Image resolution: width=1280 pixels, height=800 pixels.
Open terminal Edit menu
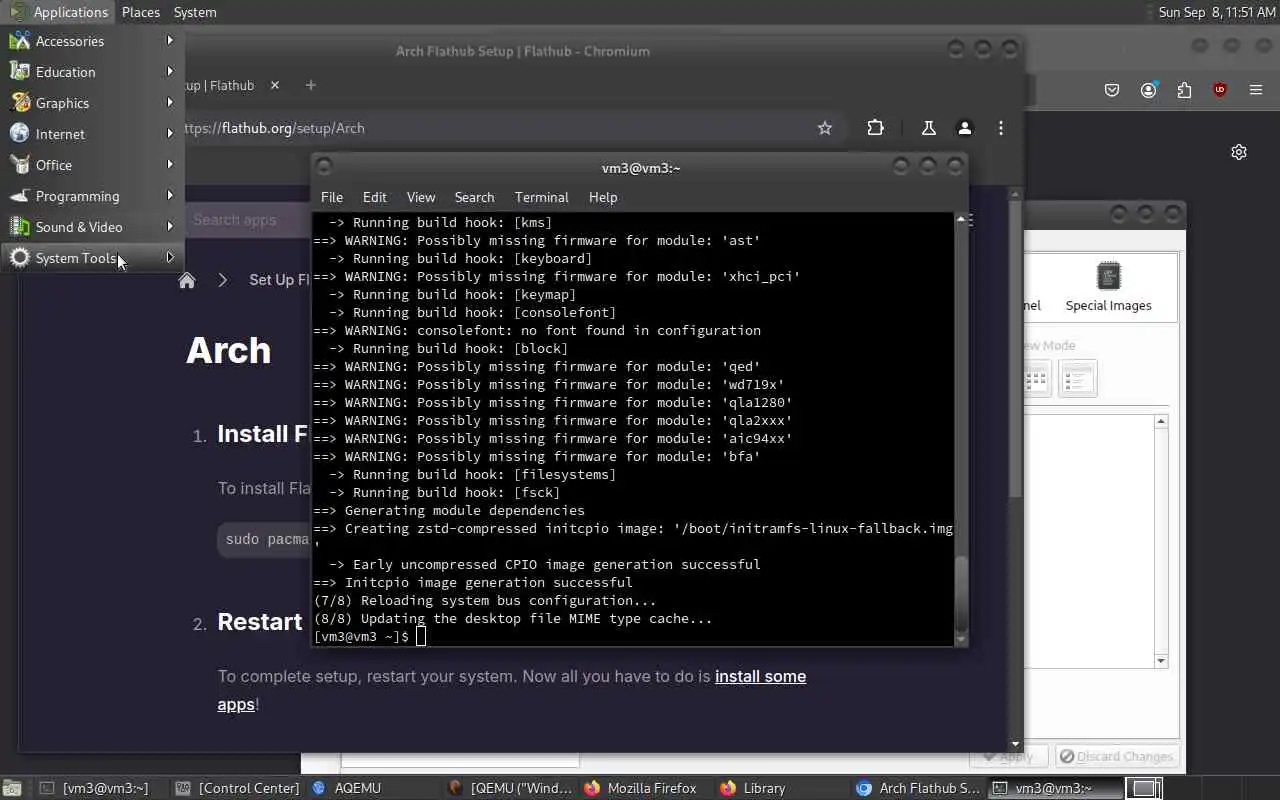pyautogui.click(x=375, y=197)
